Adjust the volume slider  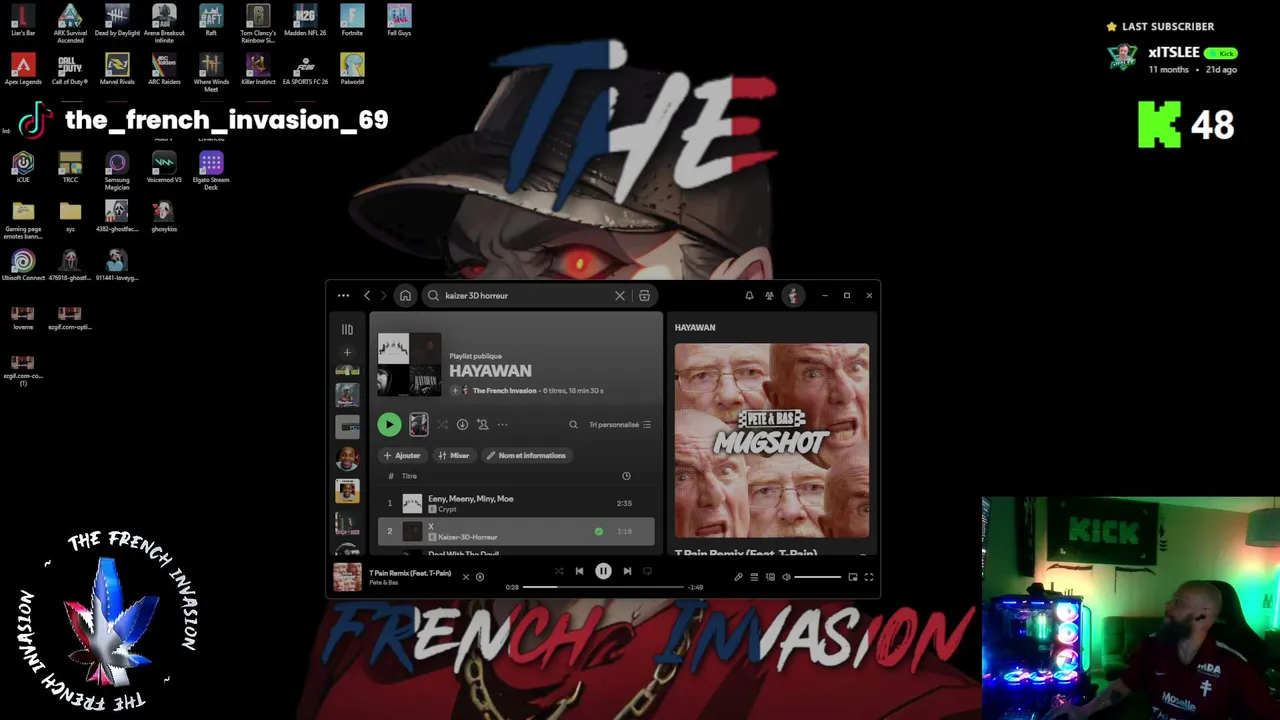pyautogui.click(x=818, y=577)
